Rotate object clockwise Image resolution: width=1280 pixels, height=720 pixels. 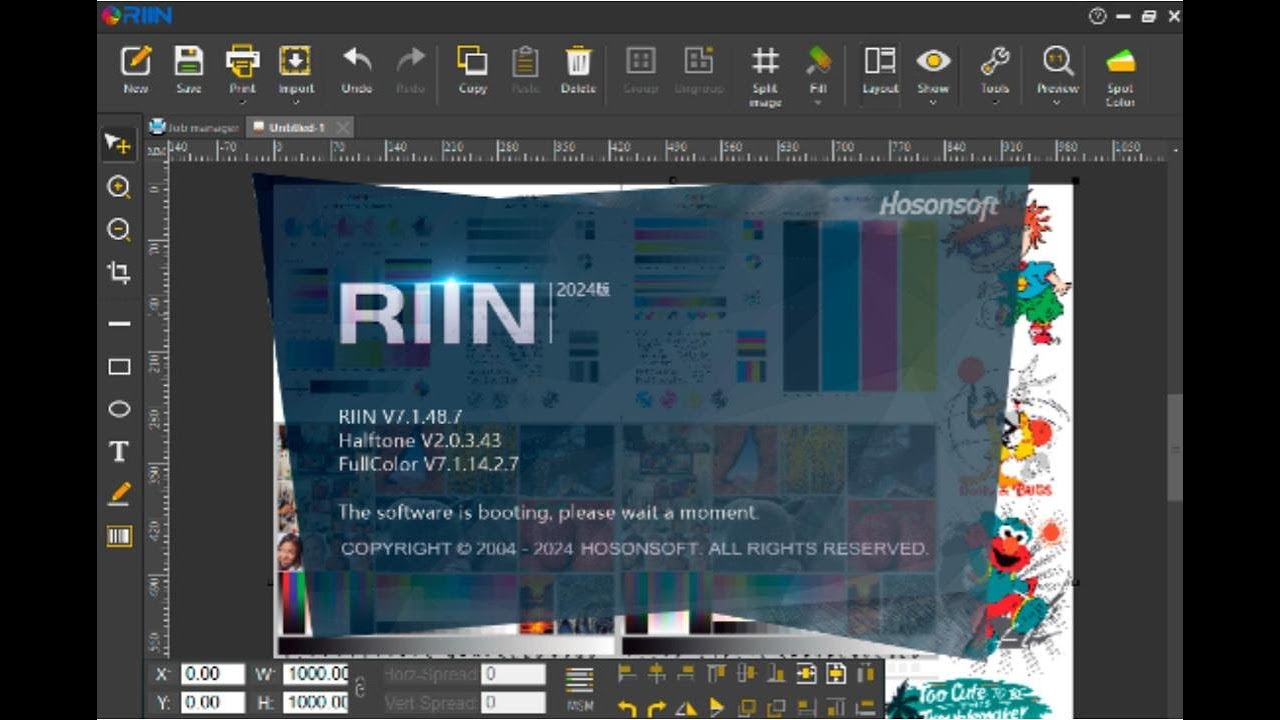657,708
